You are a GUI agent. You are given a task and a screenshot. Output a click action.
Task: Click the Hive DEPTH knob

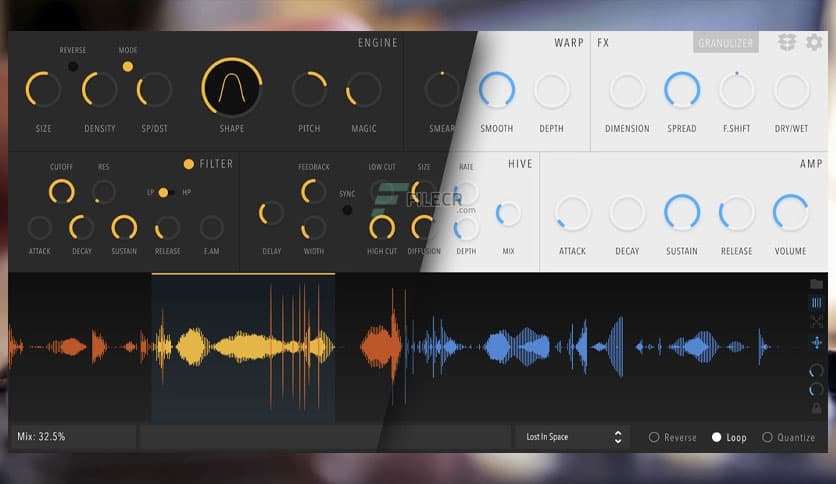click(x=466, y=228)
